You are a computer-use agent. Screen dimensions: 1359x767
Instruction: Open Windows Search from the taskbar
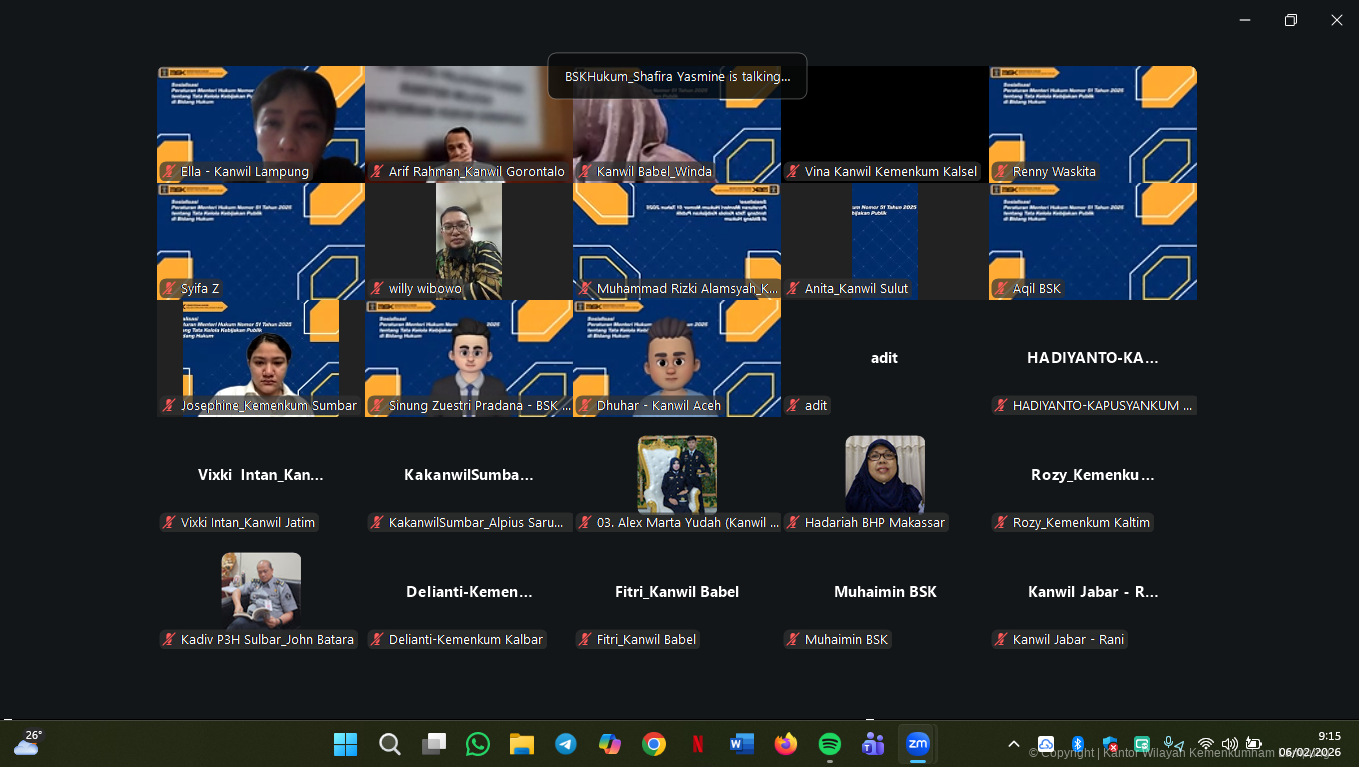tap(389, 744)
